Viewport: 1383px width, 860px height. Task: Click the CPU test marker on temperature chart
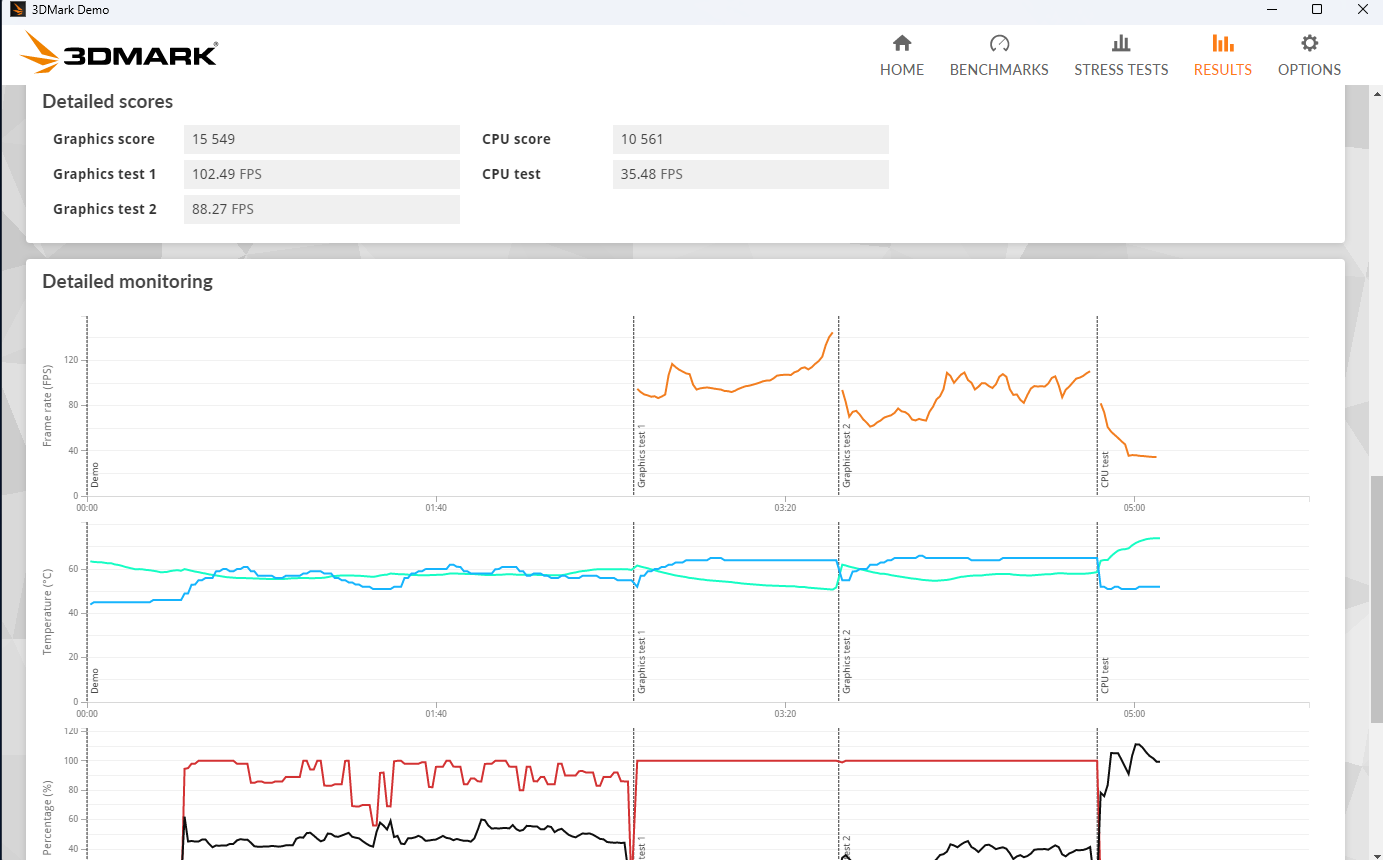(1105, 677)
